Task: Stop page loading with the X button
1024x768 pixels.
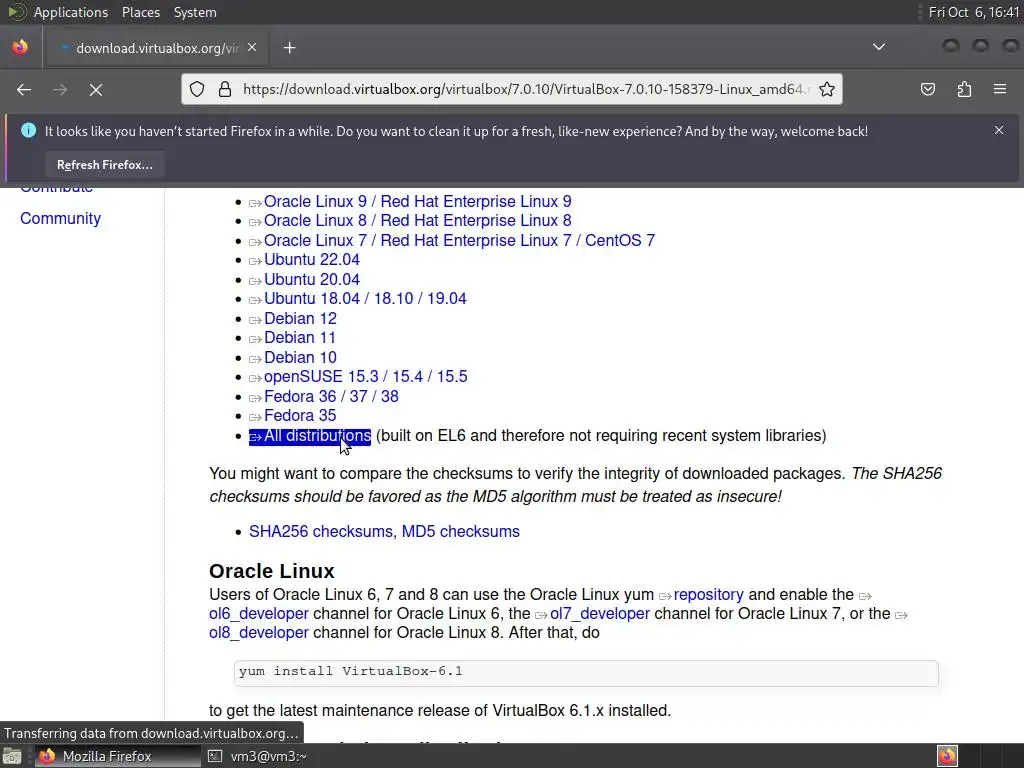Action: click(96, 89)
